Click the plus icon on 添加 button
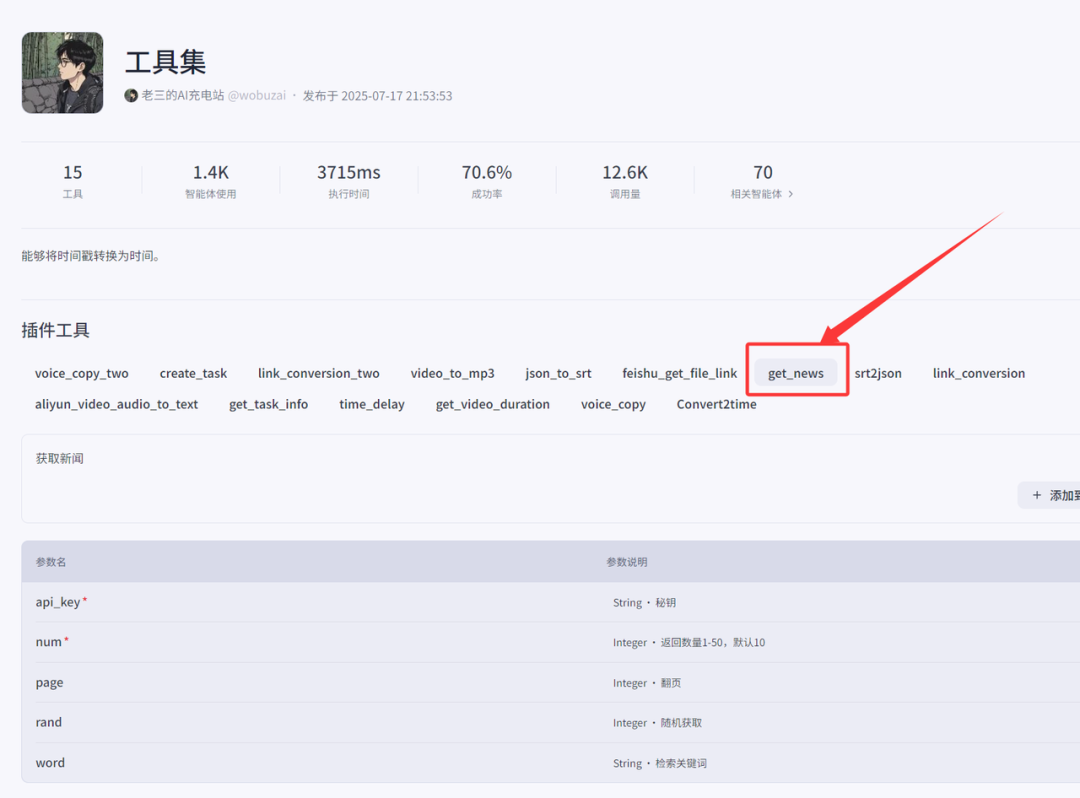The image size is (1080, 798). coord(1037,495)
